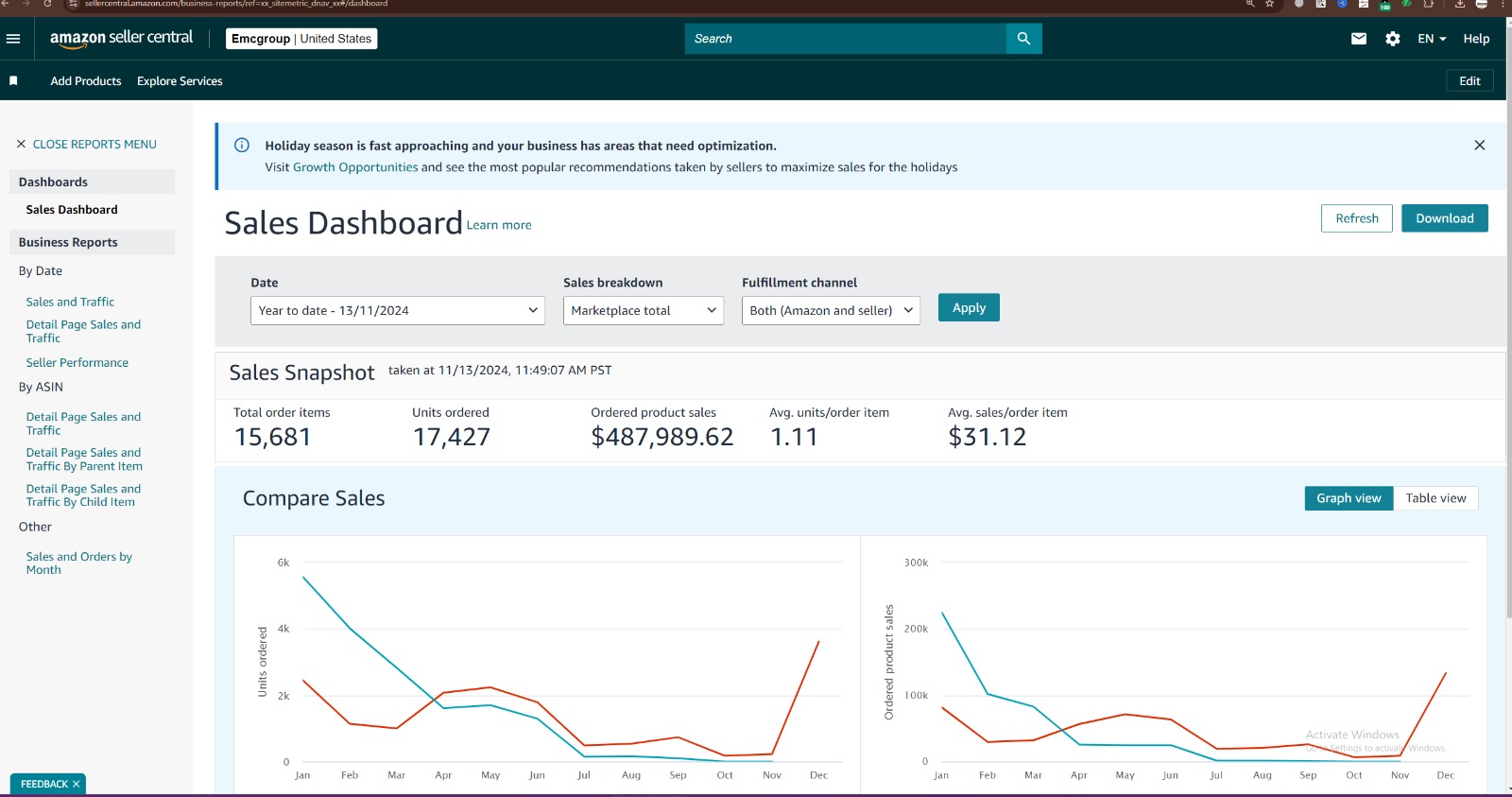
Task: Open By ASIN Detail Page Sales and Traffic
Action: (83, 424)
